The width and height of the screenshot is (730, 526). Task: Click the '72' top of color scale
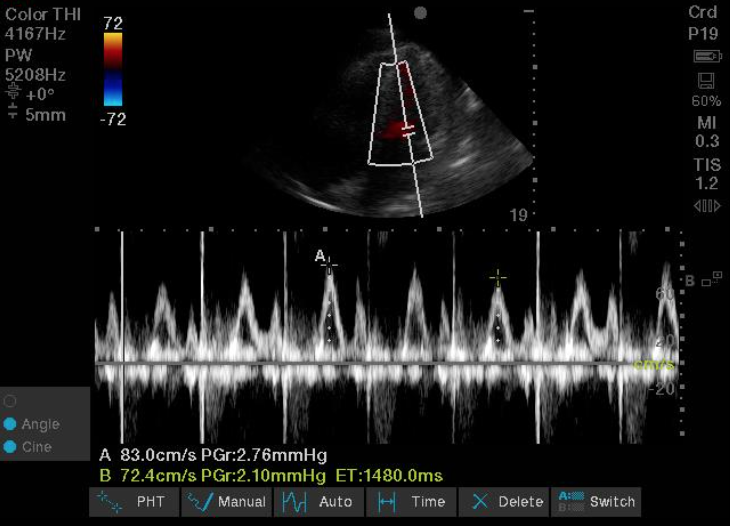pyautogui.click(x=113, y=23)
